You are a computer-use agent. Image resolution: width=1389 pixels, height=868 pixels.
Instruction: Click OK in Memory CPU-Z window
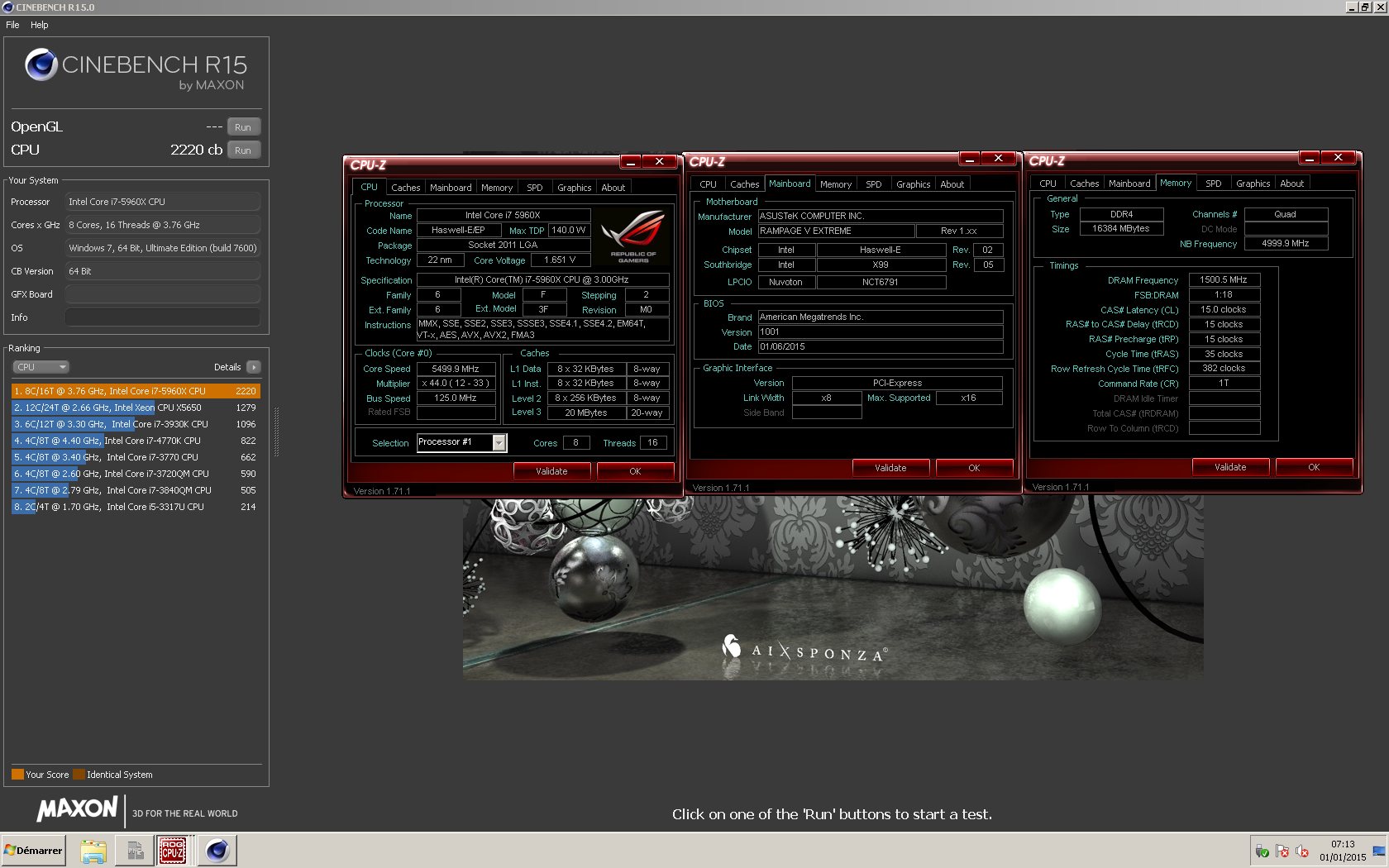1314,467
